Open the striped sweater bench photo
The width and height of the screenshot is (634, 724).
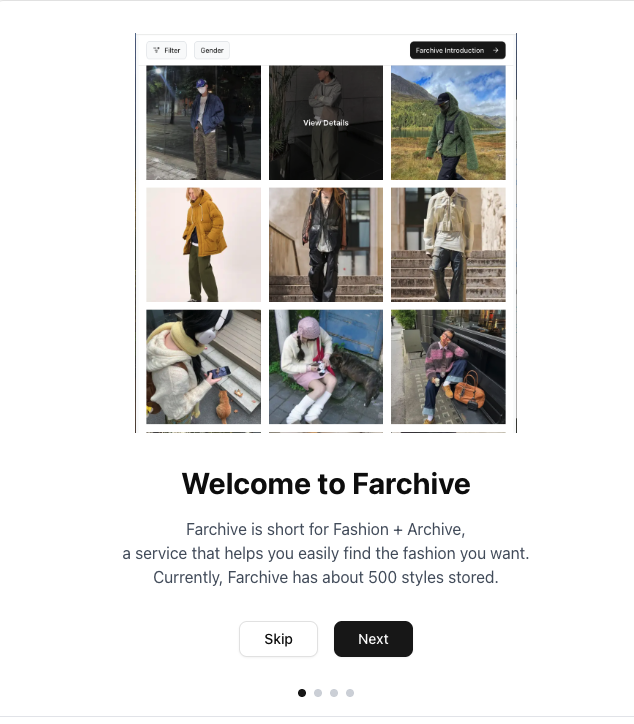[448, 367]
